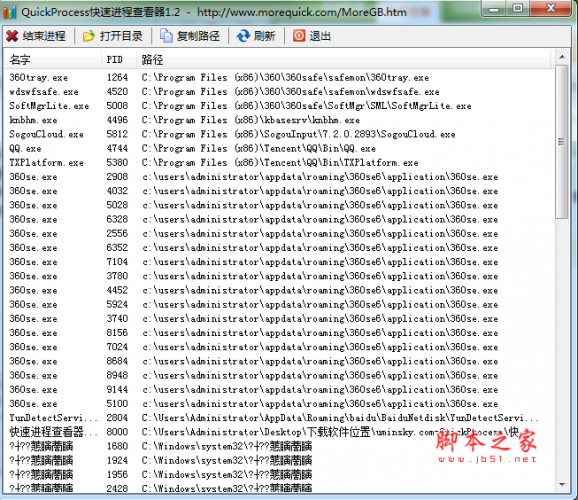The height and width of the screenshot is (500, 578).
Task: Select the SogouCloud.exe process row
Action: tap(279, 134)
